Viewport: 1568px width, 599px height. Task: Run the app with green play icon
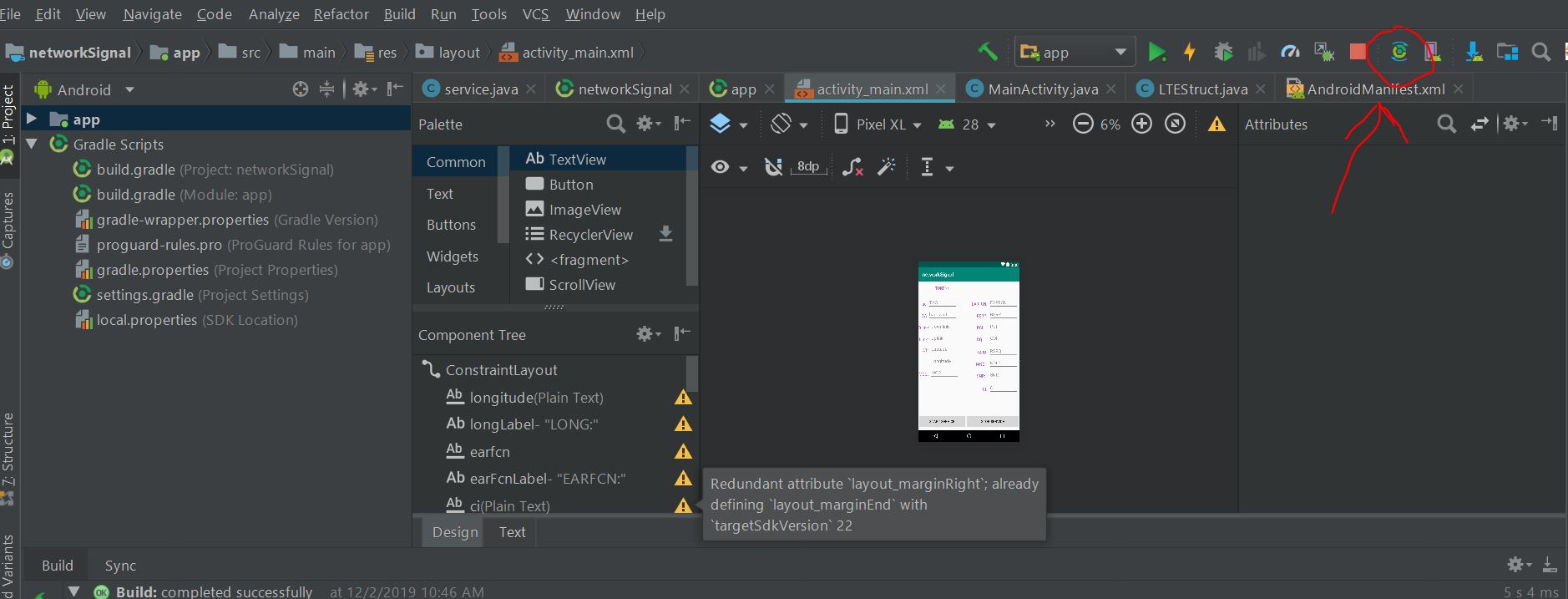pos(1156,52)
